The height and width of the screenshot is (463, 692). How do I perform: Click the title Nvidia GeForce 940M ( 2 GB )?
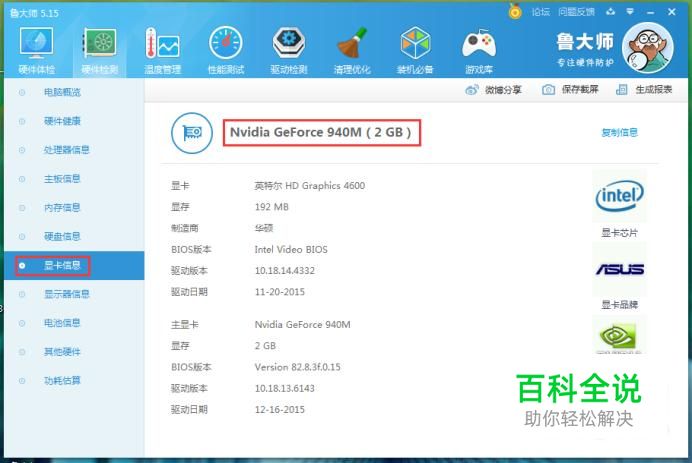coord(321,132)
